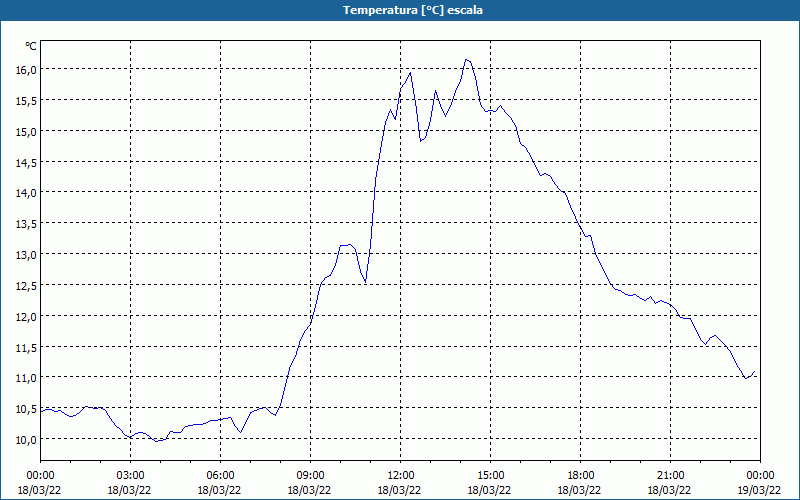Click the temperature curve's highest peak above 16,0
The height and width of the screenshot is (500, 800).
click(466, 60)
